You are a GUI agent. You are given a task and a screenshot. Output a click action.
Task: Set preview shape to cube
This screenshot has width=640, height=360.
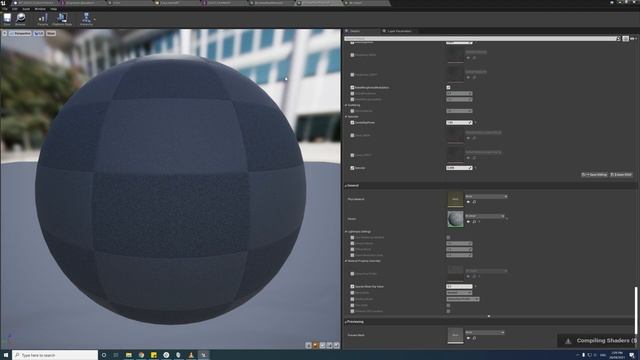pyautogui.click(x=329, y=345)
